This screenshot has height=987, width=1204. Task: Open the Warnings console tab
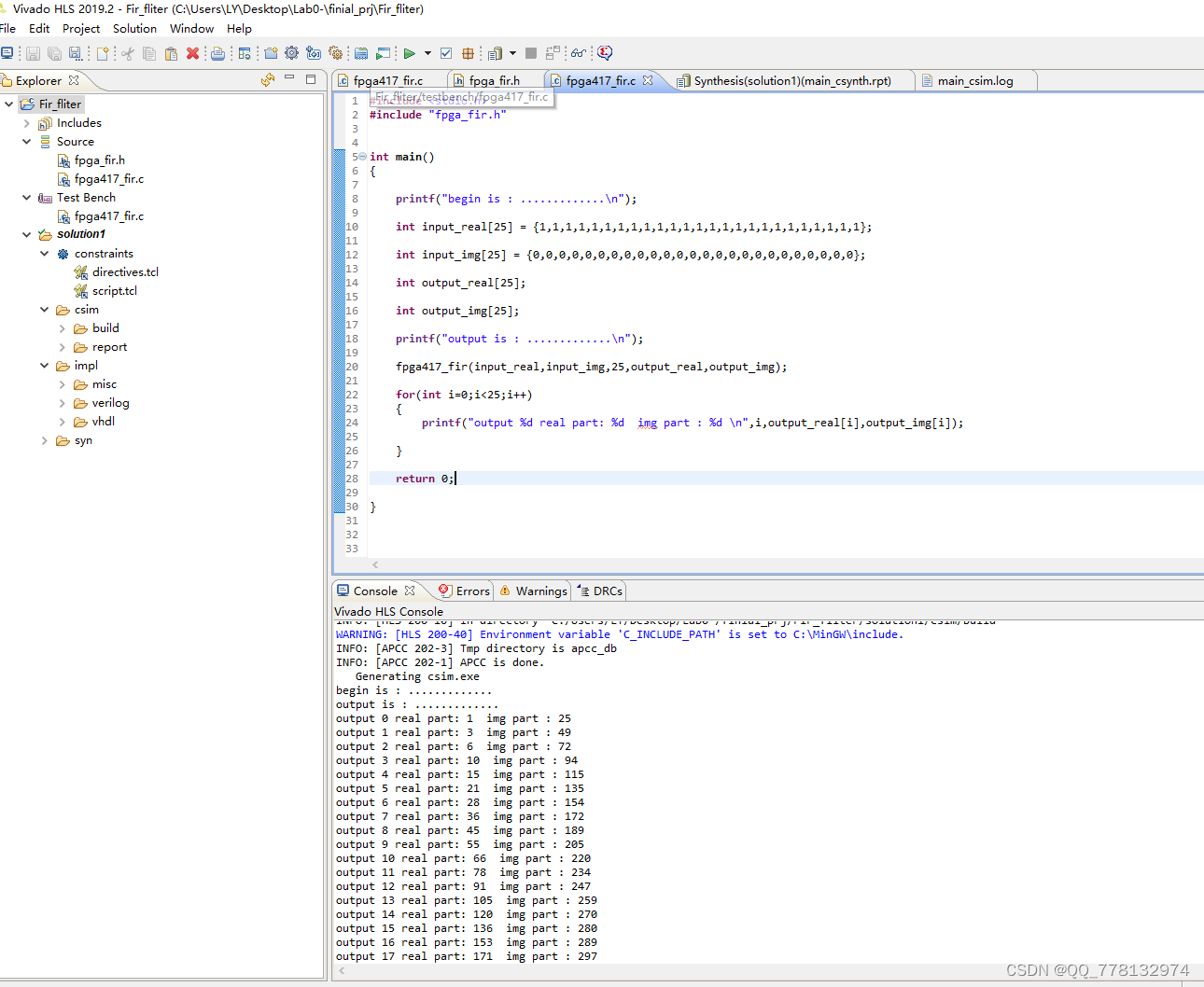point(540,591)
